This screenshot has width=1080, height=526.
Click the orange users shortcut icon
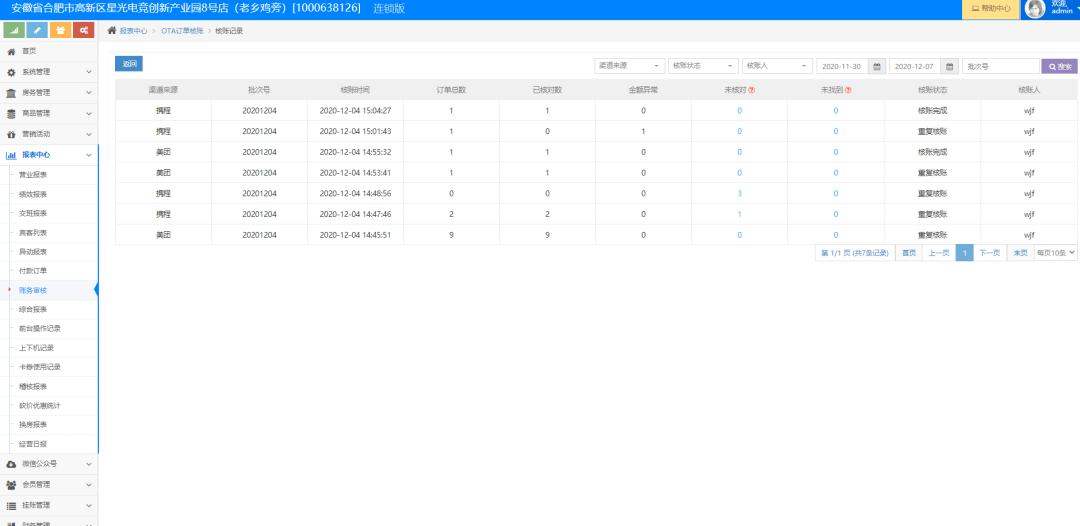(x=61, y=30)
